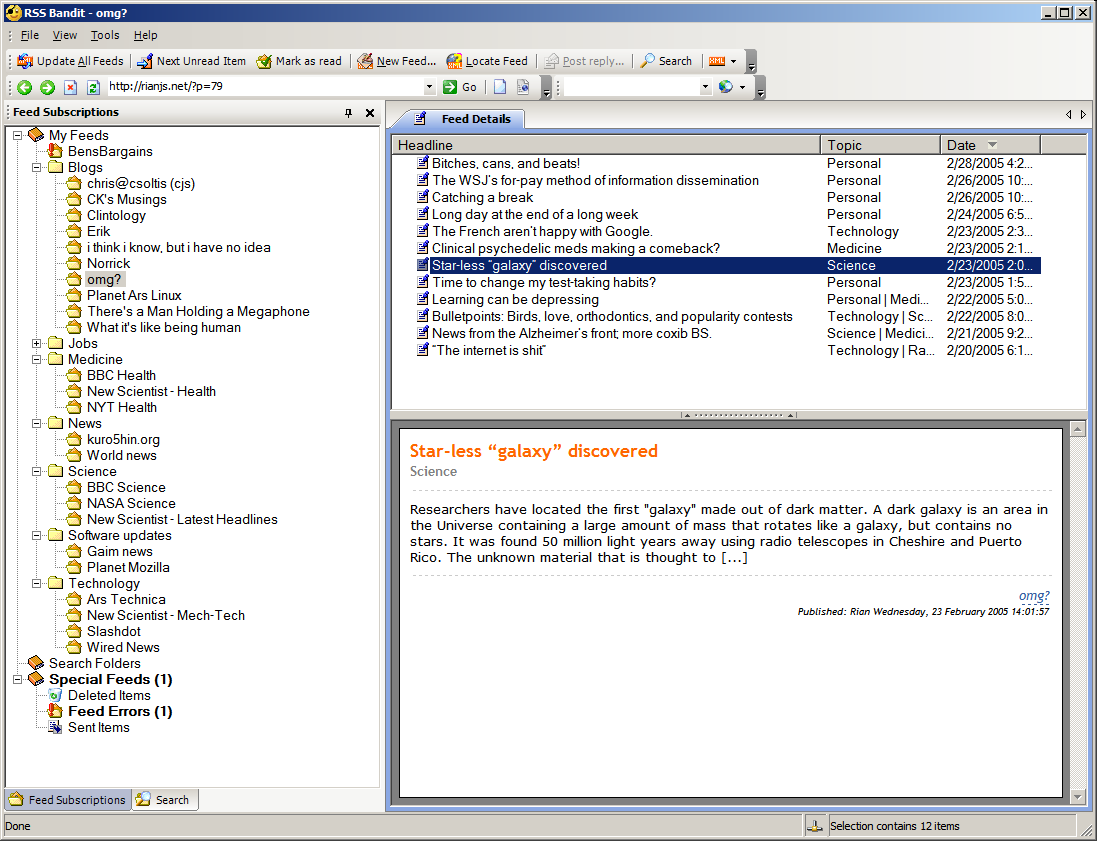Viewport: 1097px width, 841px height.
Task: Open the address bar URL history dropdown
Action: click(430, 87)
